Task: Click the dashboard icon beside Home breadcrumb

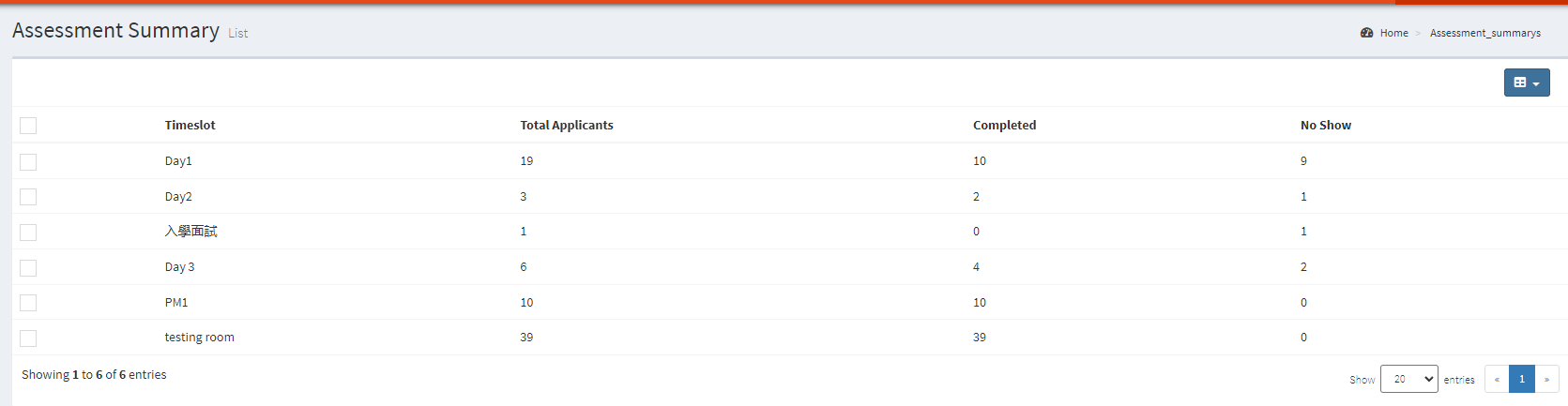Action: pos(1366,33)
